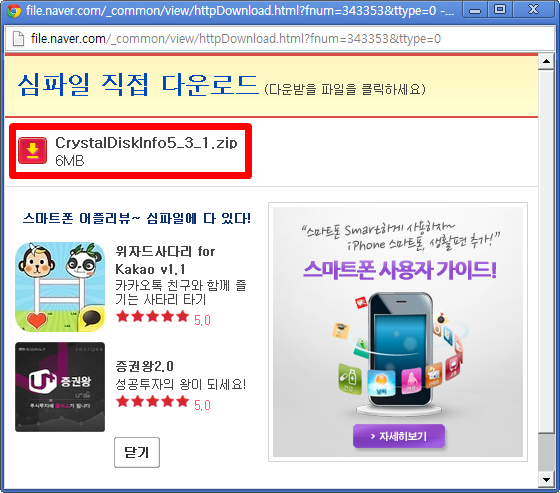Screen dimensions: 560x493
Task: Open the U+ 증권왕 app thumbnail
Action: pyautogui.click(x=60, y=387)
